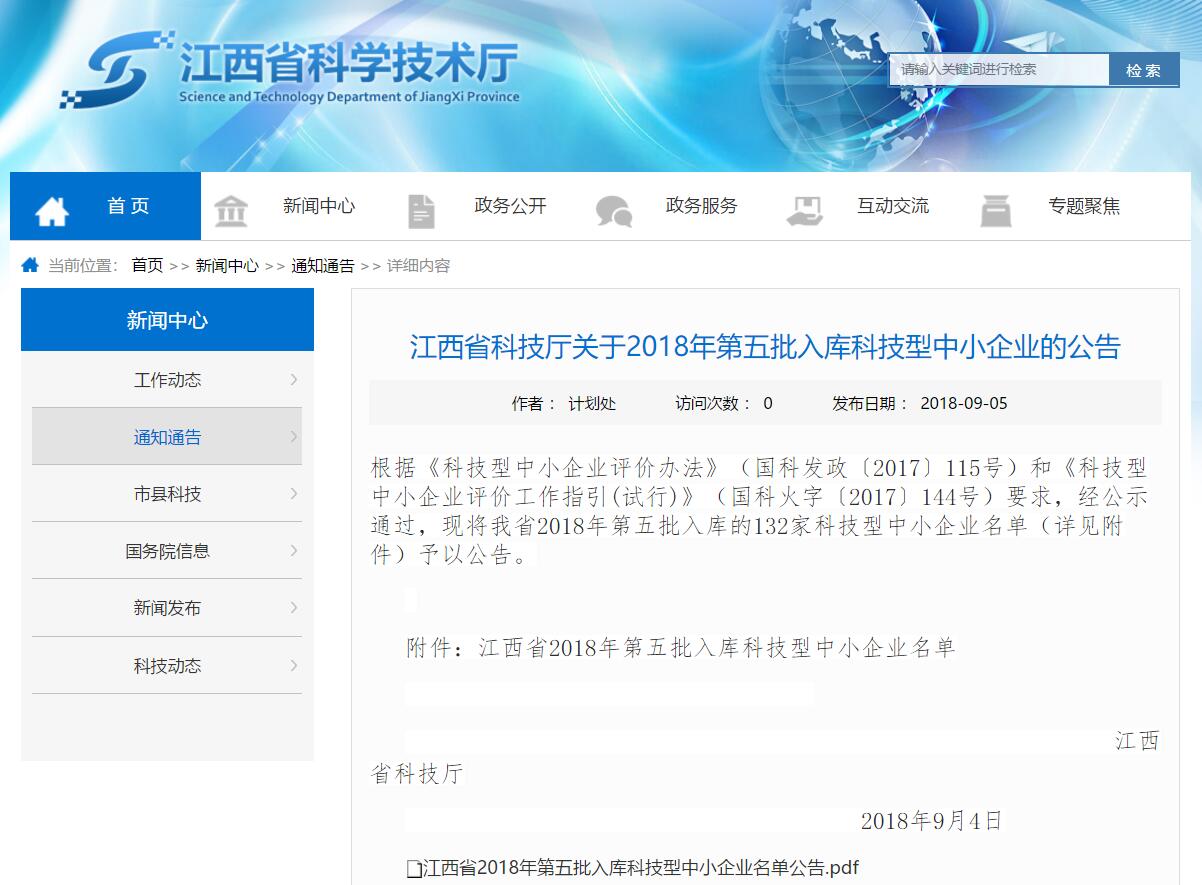This screenshot has width=1202, height=885.
Task: Select 通知通告 in the sidebar
Action: click(x=167, y=436)
